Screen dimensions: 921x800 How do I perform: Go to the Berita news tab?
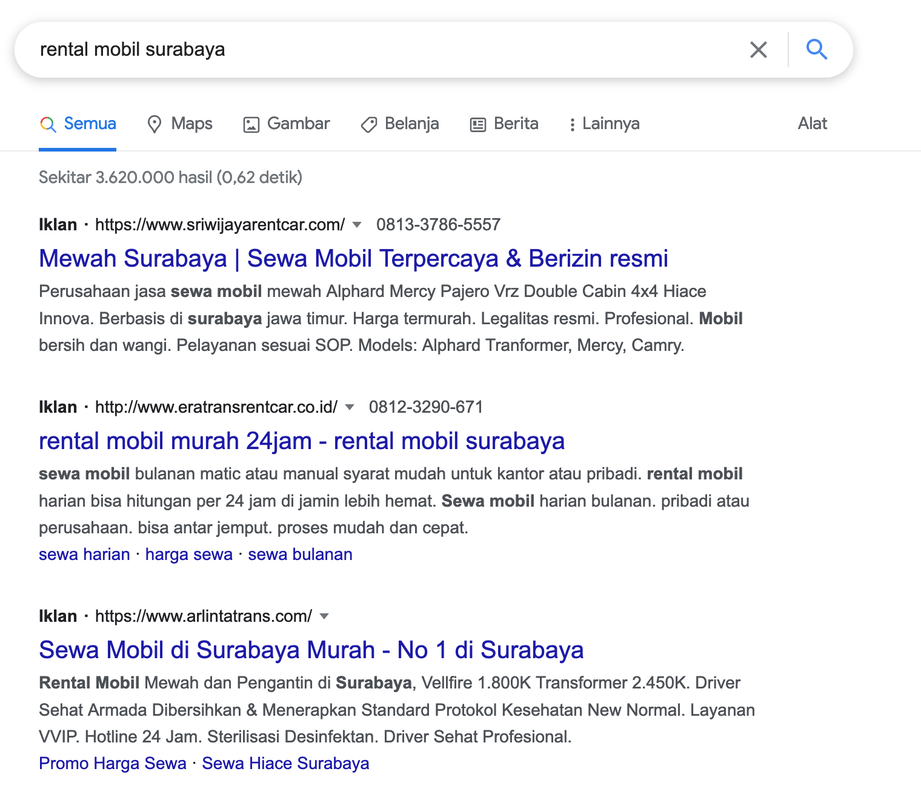click(504, 124)
